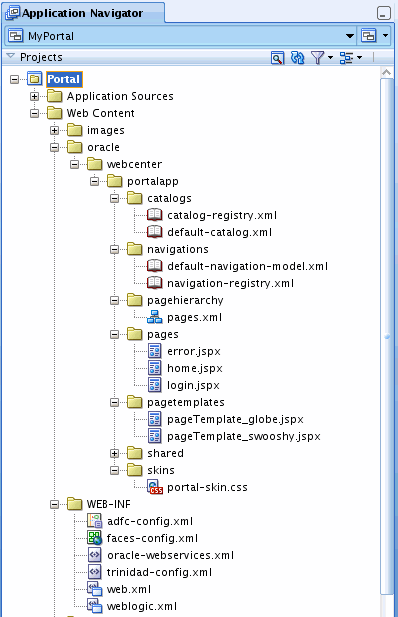
Task: Collapse the WEB-INF folder
Action: tap(55, 504)
